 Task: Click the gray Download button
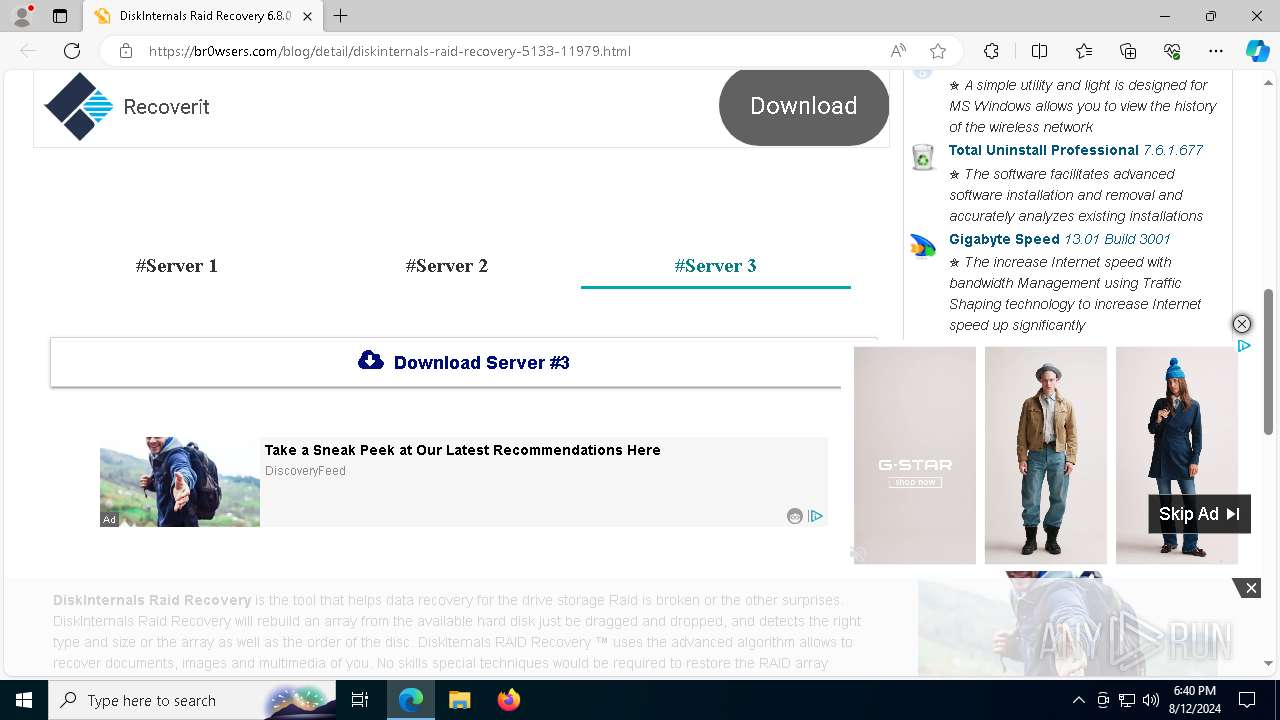point(804,106)
